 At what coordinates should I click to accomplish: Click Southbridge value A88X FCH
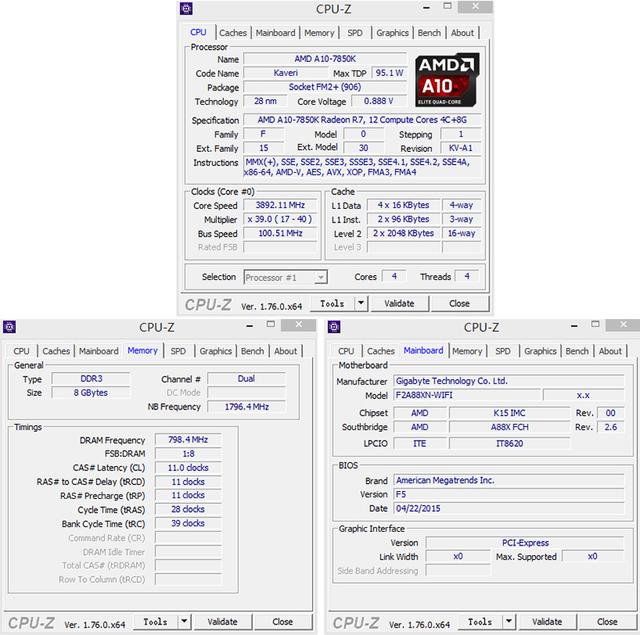tap(509, 427)
